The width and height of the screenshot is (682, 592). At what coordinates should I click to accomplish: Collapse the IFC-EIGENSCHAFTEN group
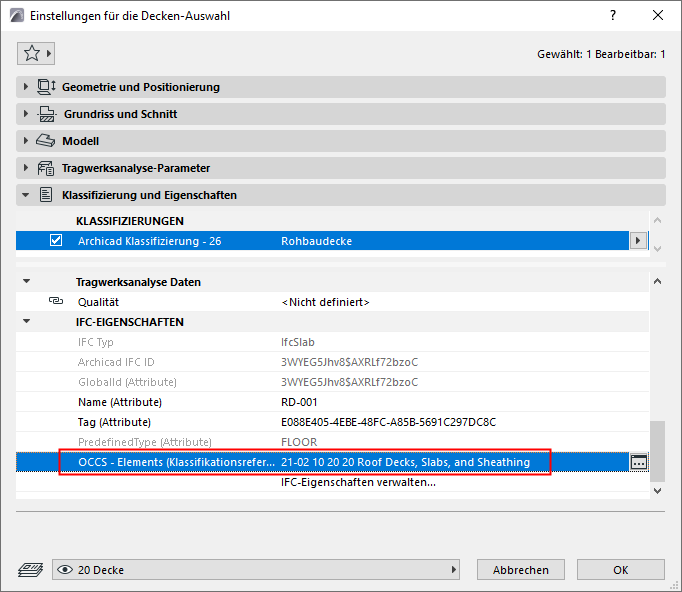tap(27, 321)
